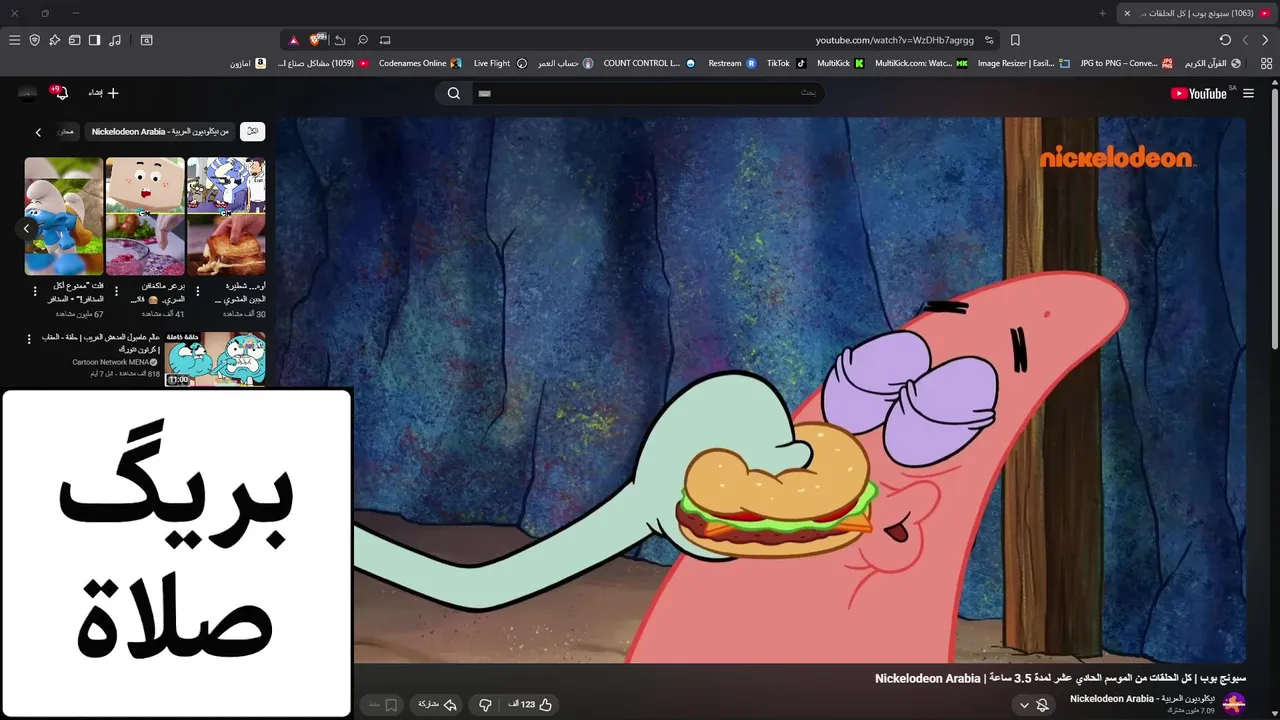Open the VPN shield icon in browser toolbar
Viewport: 1280px width, 720px height.
tap(34, 40)
